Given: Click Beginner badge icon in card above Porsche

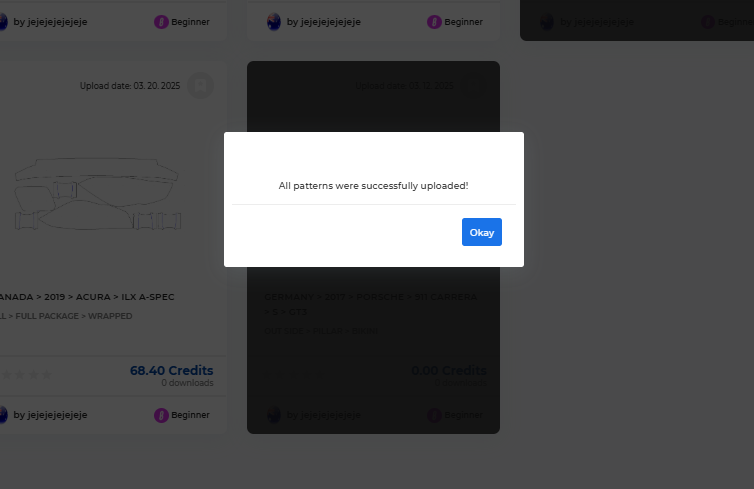Looking at the screenshot, I should (434, 22).
